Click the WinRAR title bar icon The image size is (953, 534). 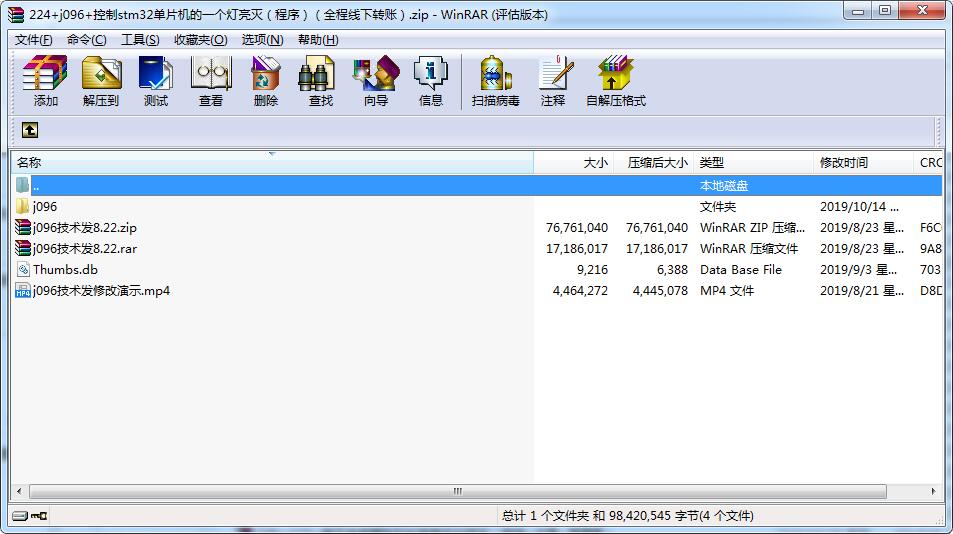pyautogui.click(x=16, y=15)
